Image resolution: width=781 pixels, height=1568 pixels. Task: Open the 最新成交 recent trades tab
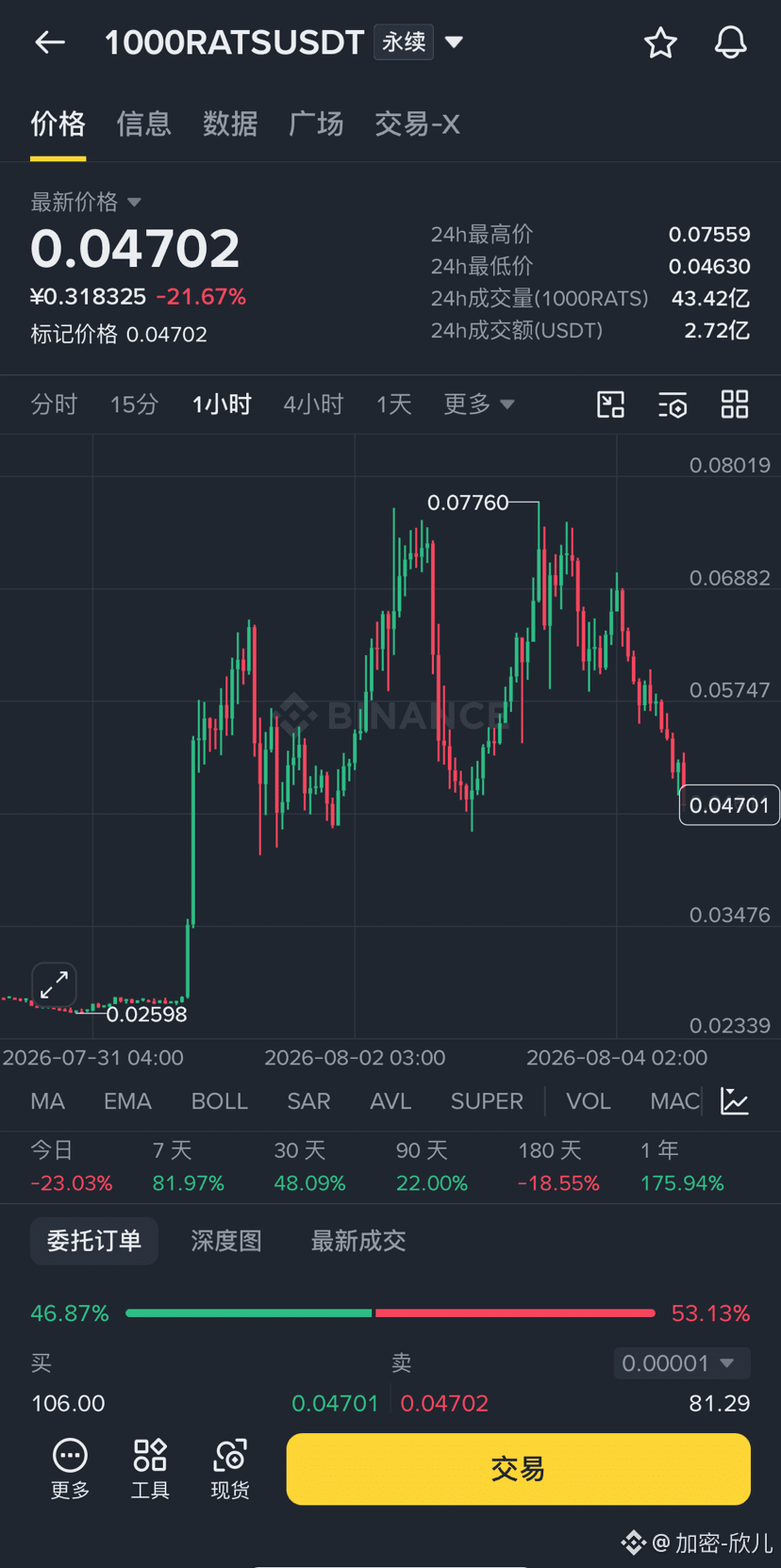358,1241
